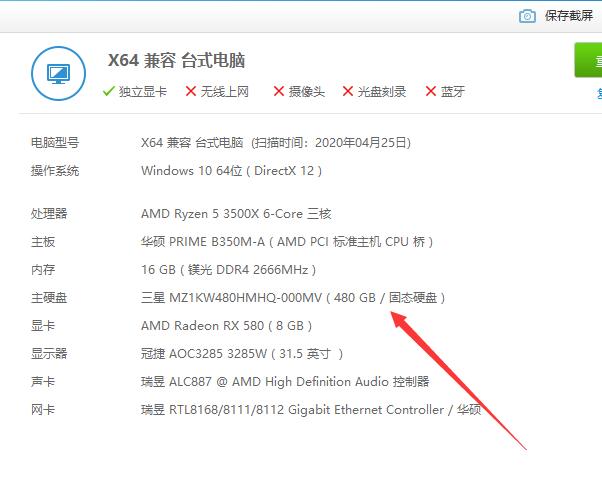
Task: Select the 内存 row label
Action: click(x=43, y=270)
